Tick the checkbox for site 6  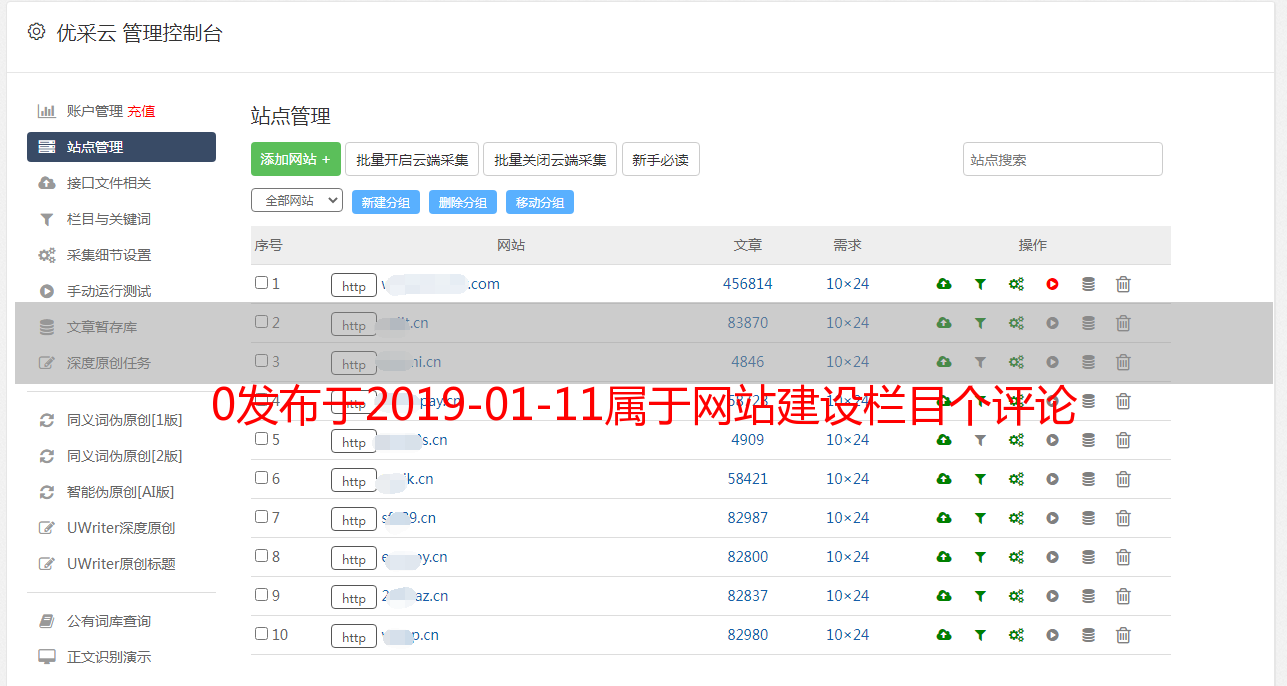click(261, 478)
